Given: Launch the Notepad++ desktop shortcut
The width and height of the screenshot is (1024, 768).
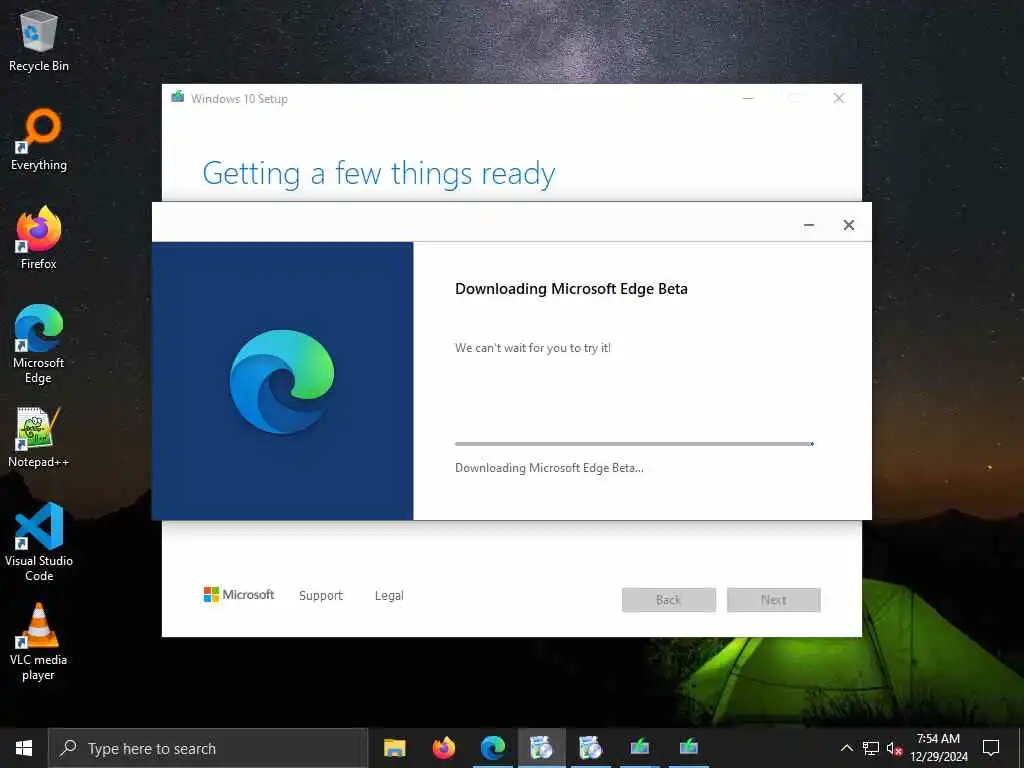Looking at the screenshot, I should tap(39, 437).
